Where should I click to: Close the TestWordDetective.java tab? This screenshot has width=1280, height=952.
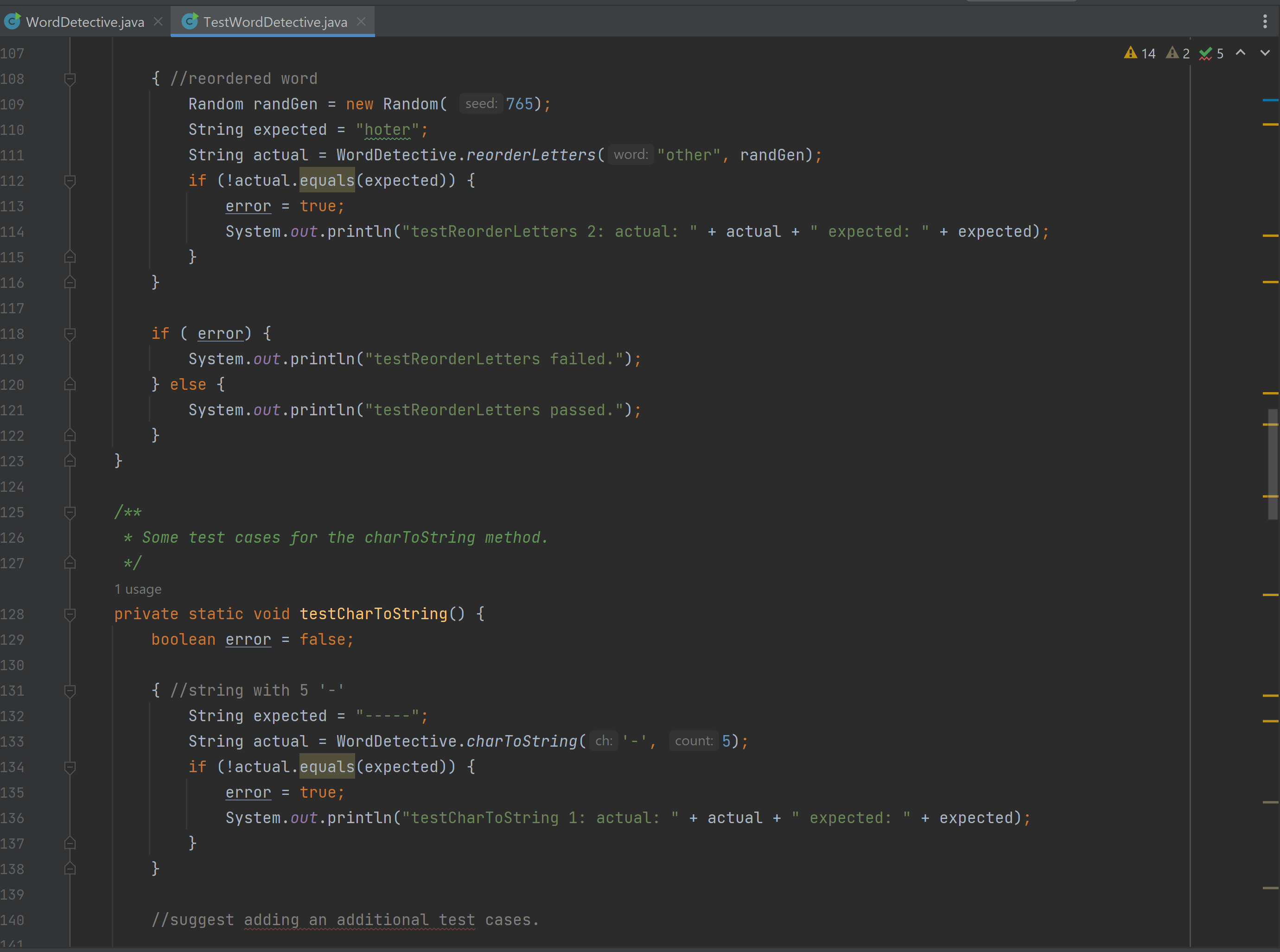[361, 22]
